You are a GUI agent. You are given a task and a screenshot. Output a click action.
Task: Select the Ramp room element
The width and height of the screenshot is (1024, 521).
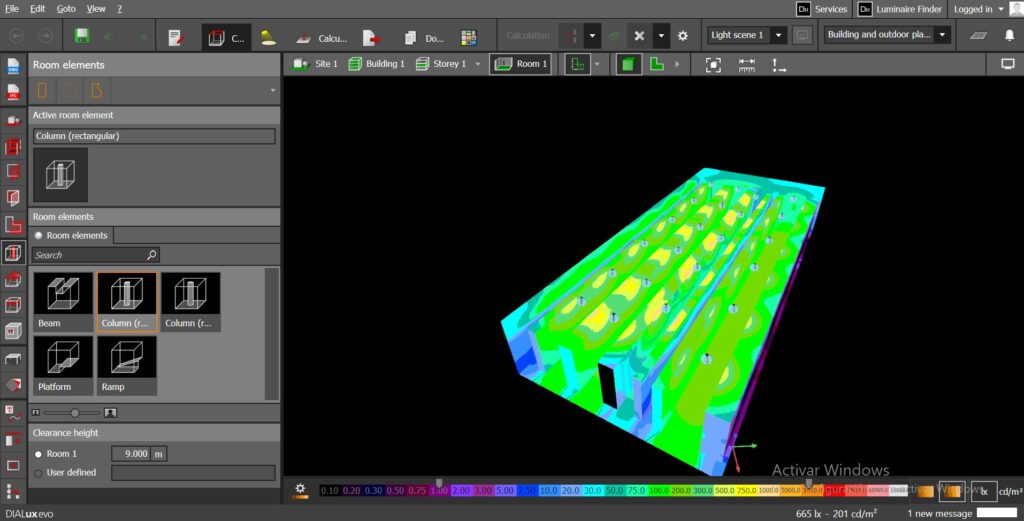126,365
